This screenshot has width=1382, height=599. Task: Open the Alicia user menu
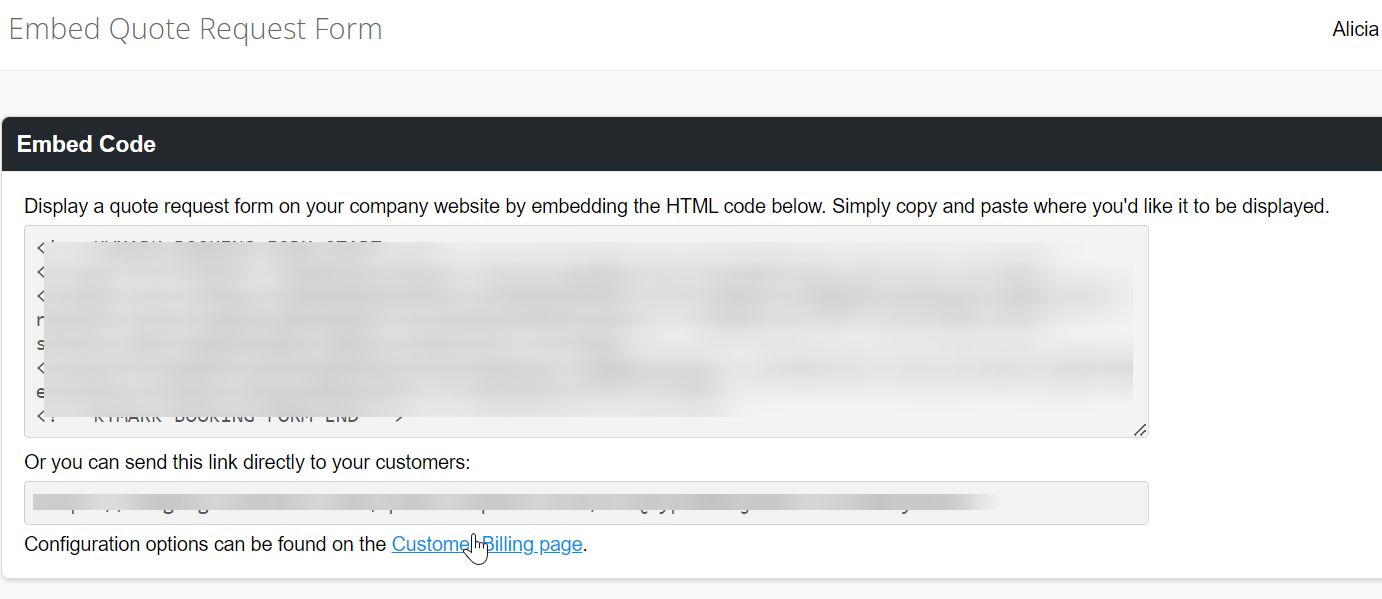[x=1356, y=30]
